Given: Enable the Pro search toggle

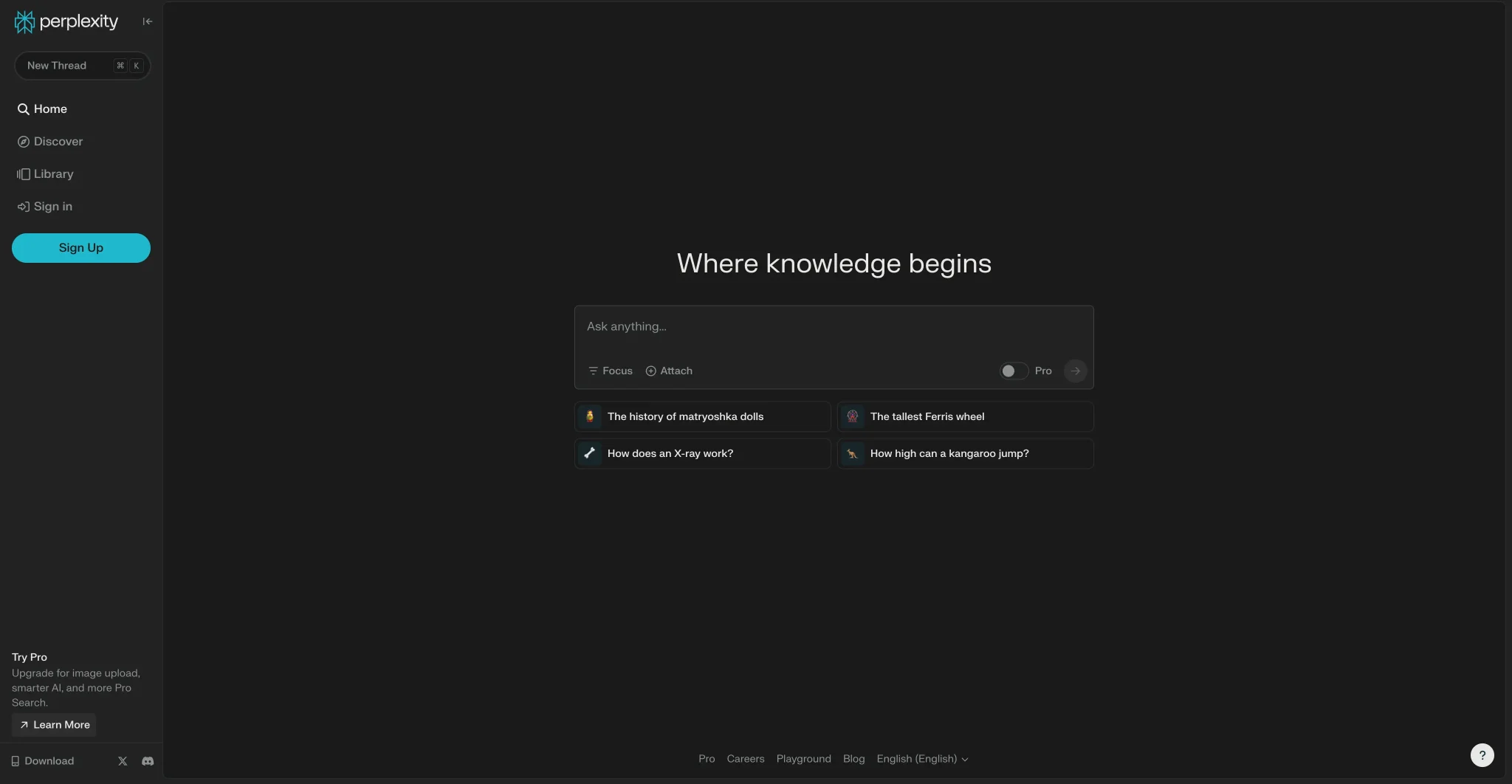Looking at the screenshot, I should pos(1013,371).
